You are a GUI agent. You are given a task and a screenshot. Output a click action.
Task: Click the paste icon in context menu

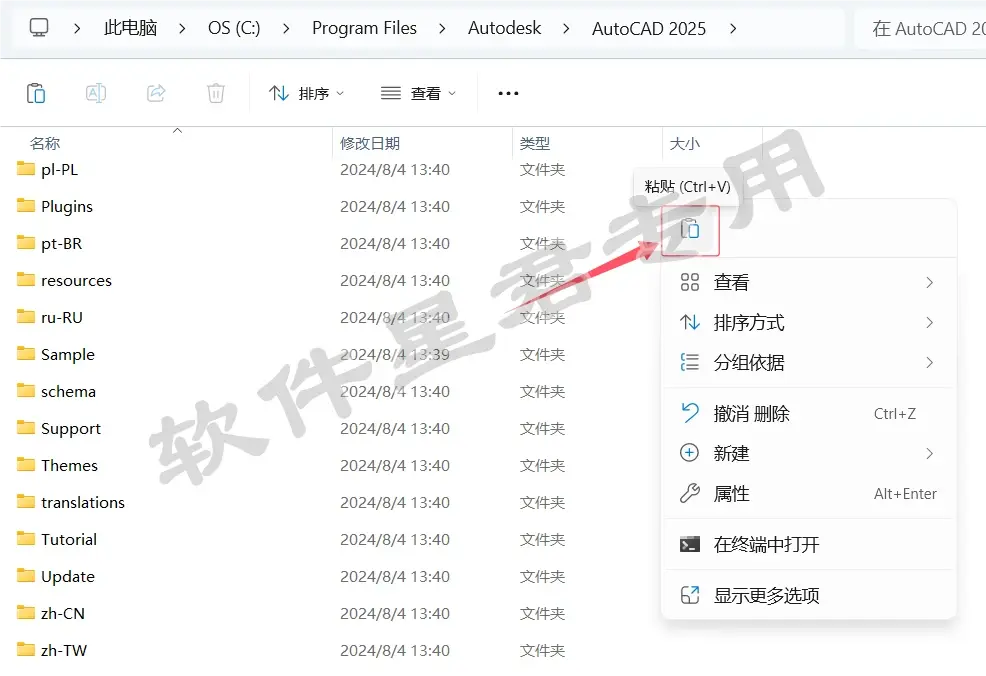click(x=690, y=230)
